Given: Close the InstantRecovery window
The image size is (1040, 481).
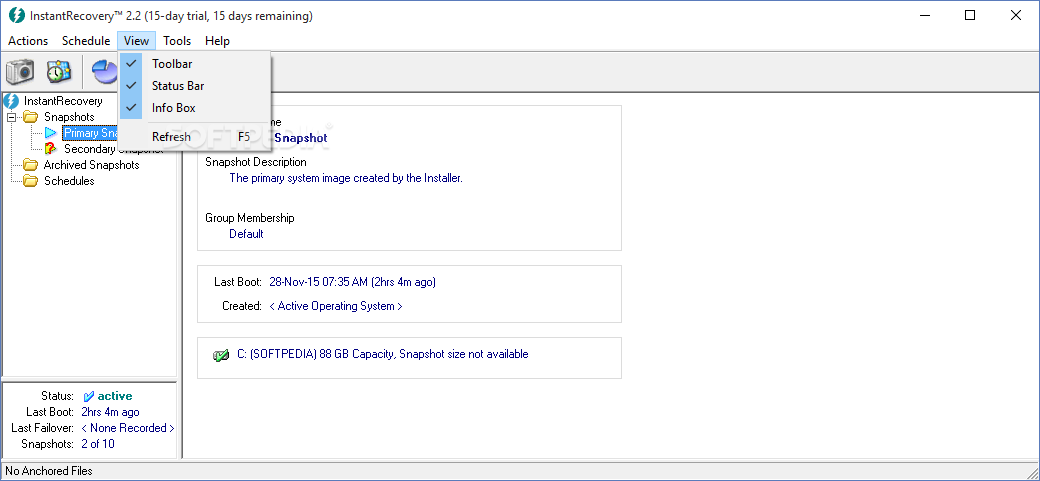Looking at the screenshot, I should point(1015,15).
